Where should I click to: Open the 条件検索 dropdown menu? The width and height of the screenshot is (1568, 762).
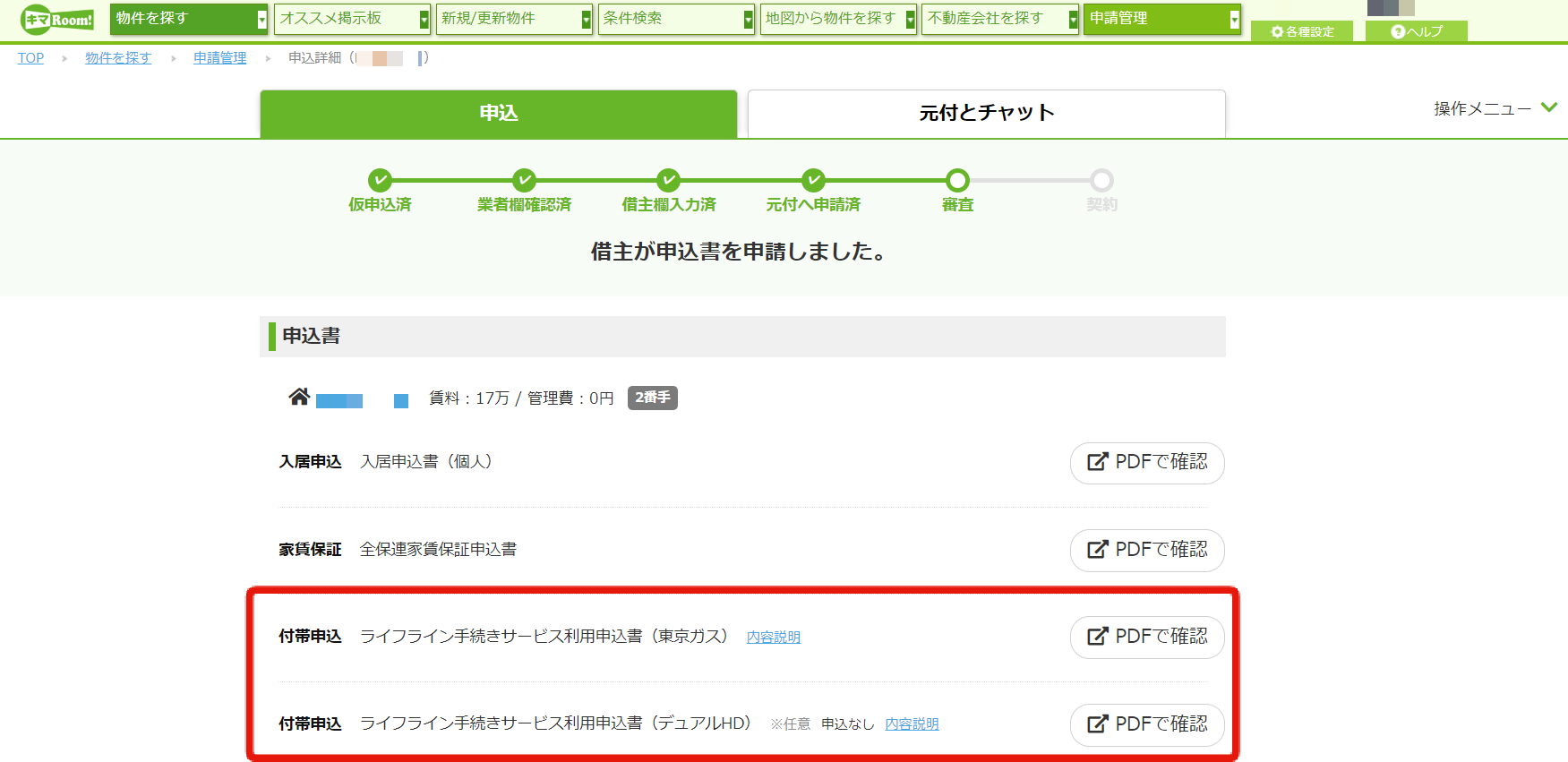point(676,19)
